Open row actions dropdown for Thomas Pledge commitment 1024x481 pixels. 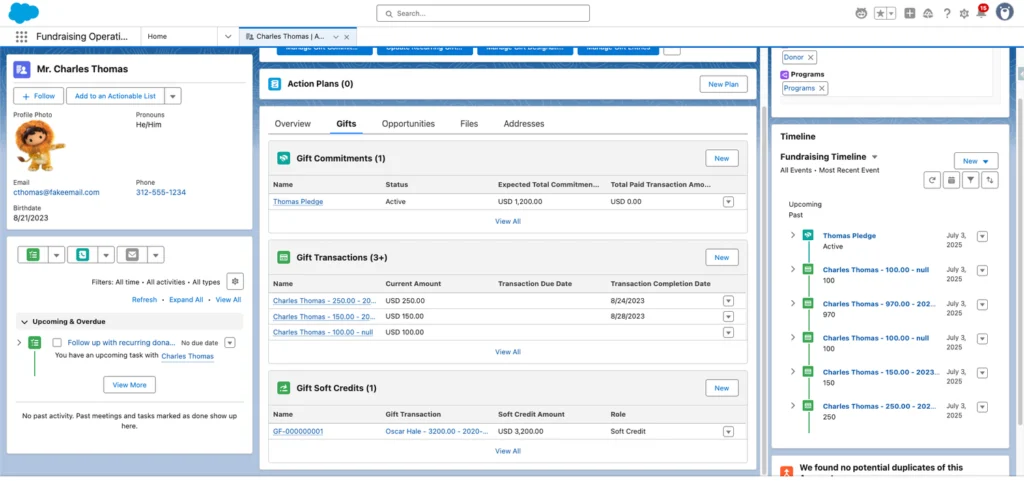pyautogui.click(x=728, y=201)
